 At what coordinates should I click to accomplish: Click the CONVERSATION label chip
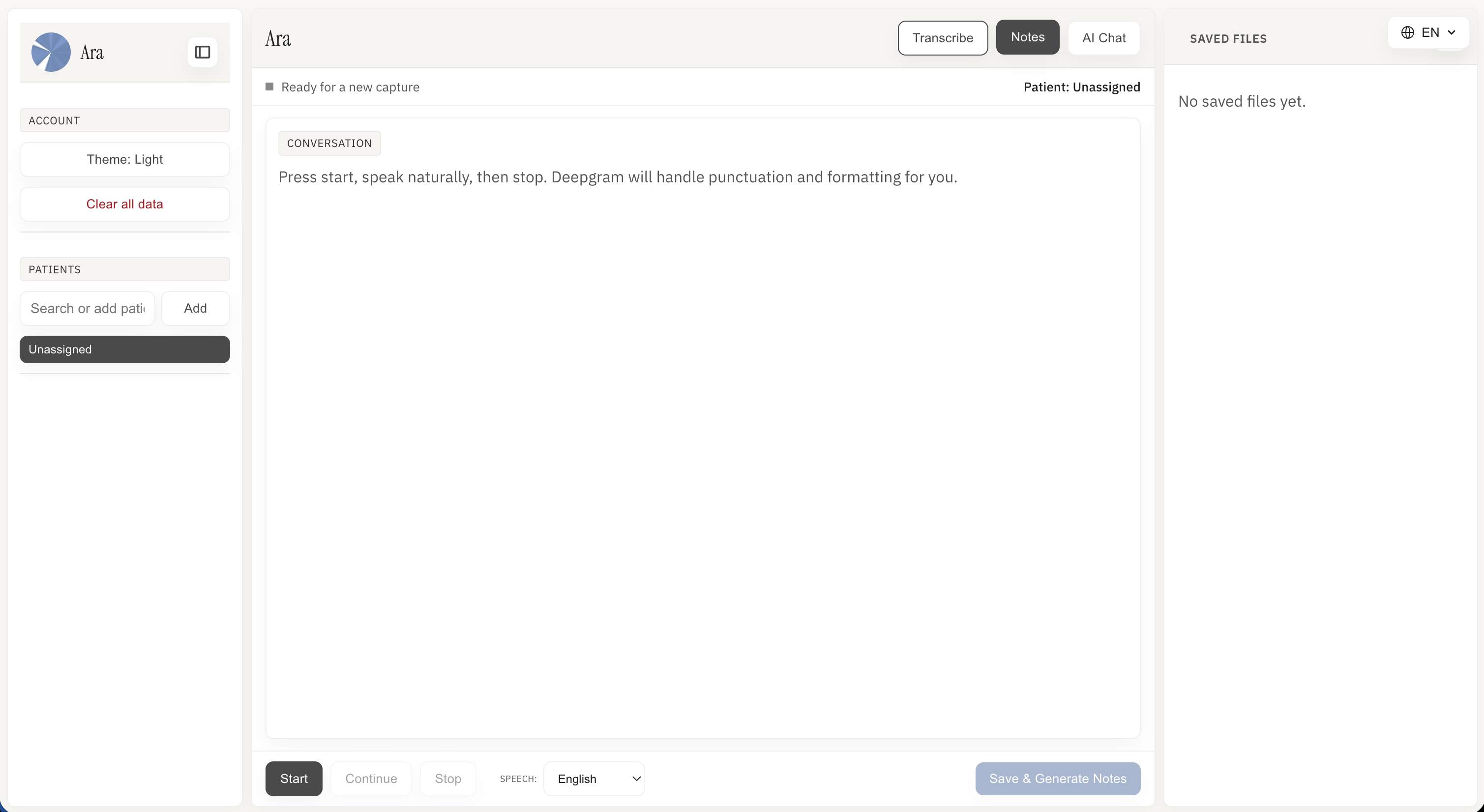coord(329,143)
